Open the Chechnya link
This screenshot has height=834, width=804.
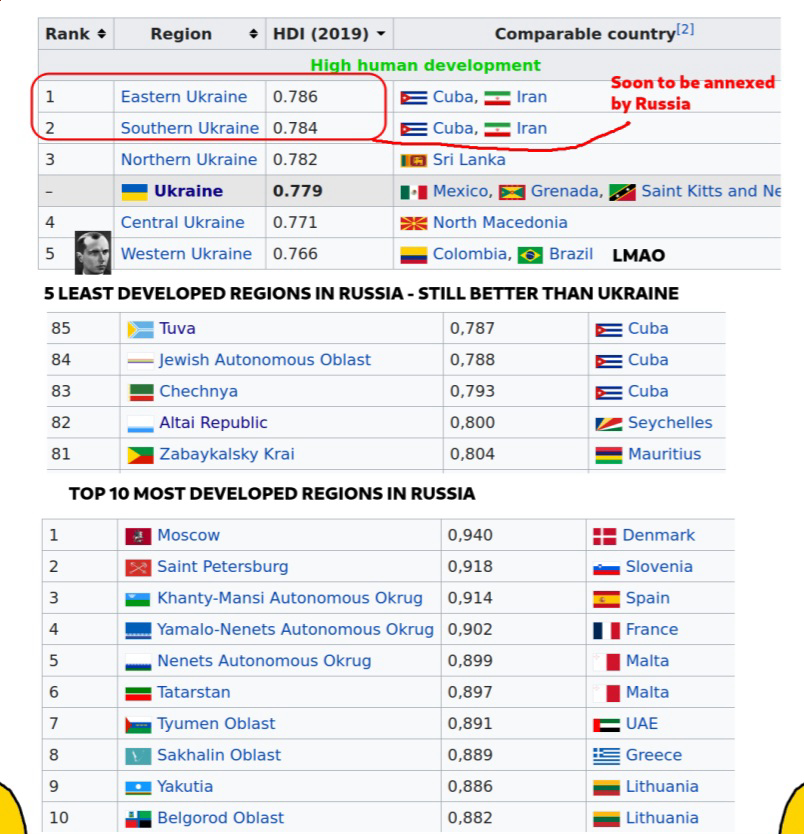[x=198, y=391]
